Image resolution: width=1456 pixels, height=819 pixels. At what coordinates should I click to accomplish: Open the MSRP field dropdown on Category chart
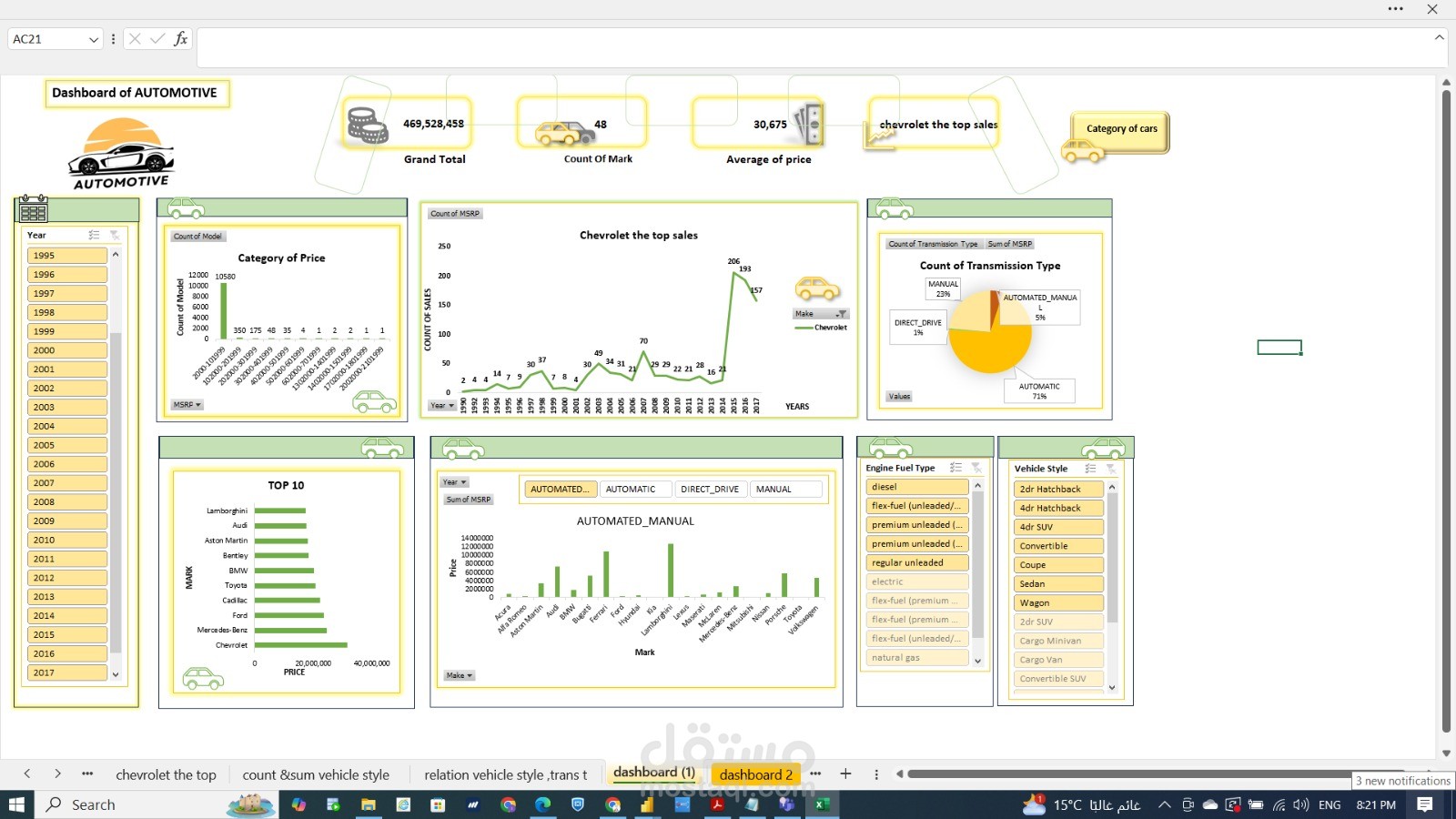click(x=187, y=405)
